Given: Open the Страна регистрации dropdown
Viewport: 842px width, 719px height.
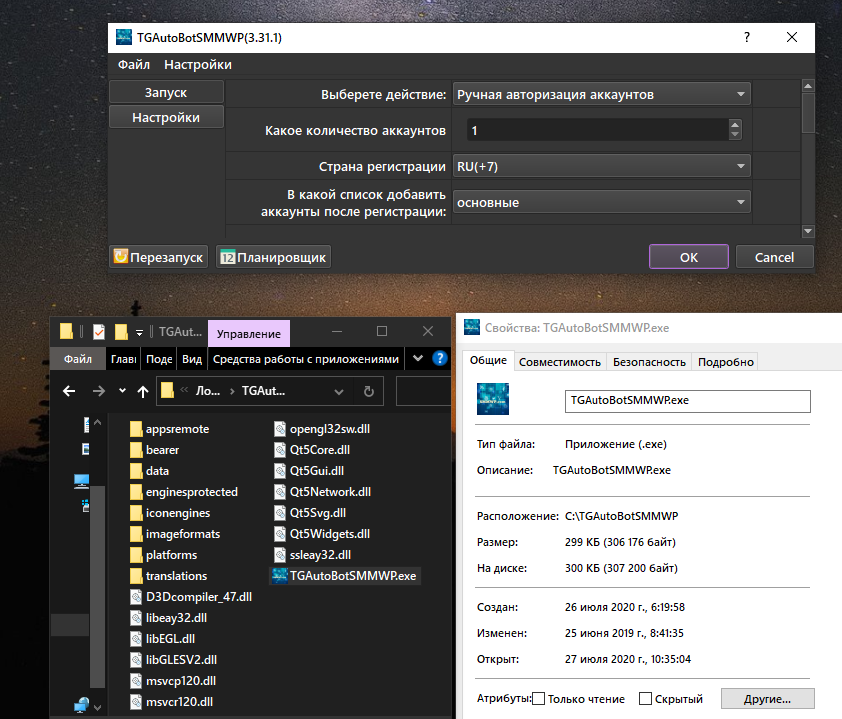Looking at the screenshot, I should tap(601, 166).
